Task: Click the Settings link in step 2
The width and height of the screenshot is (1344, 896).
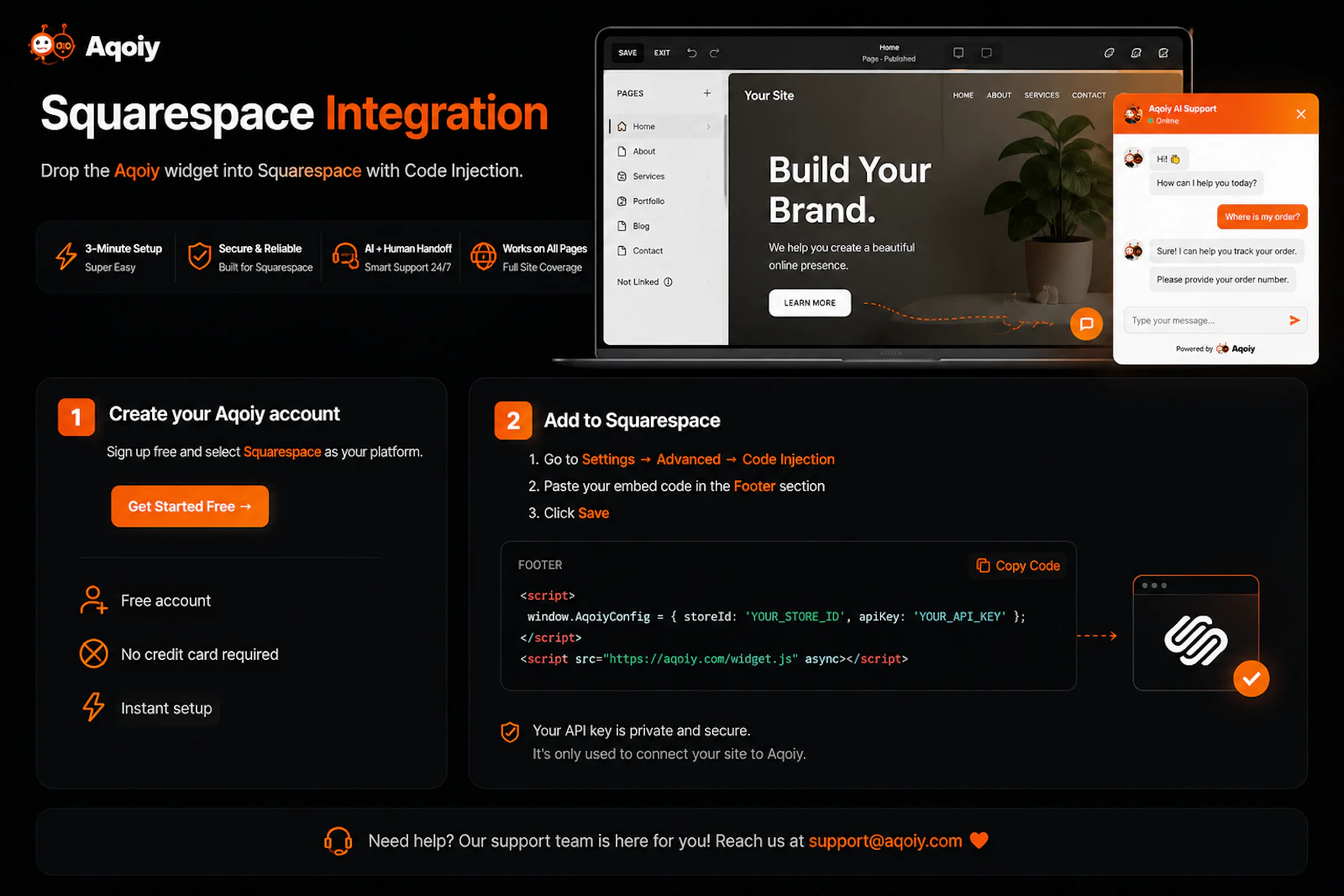Action: pyautogui.click(x=608, y=459)
